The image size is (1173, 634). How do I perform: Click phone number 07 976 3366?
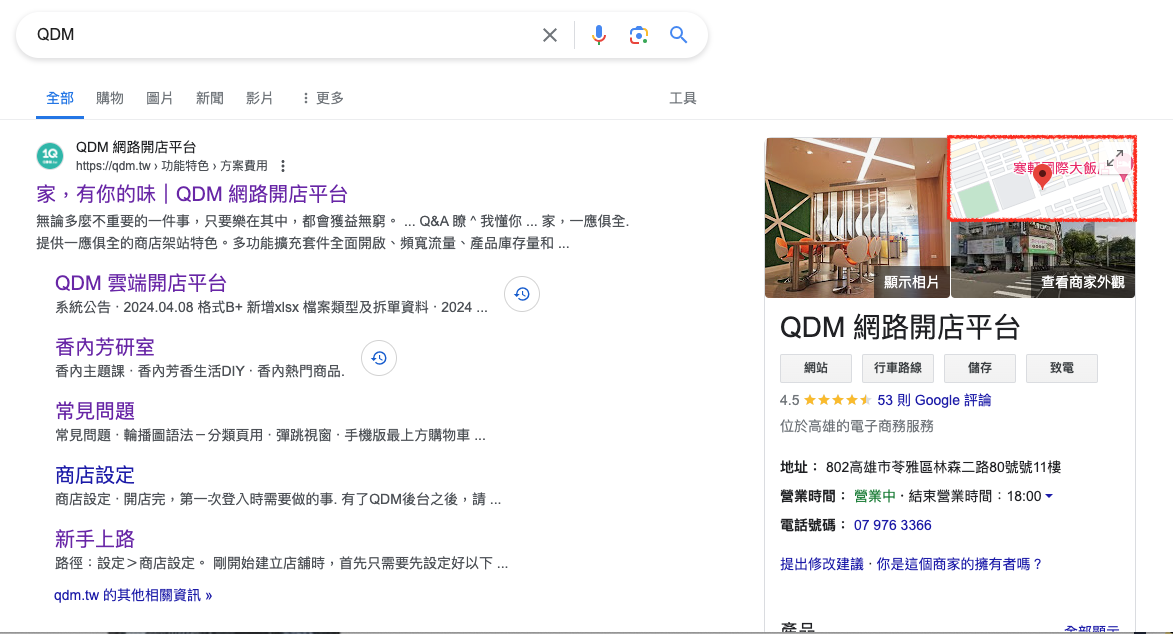[892, 525]
